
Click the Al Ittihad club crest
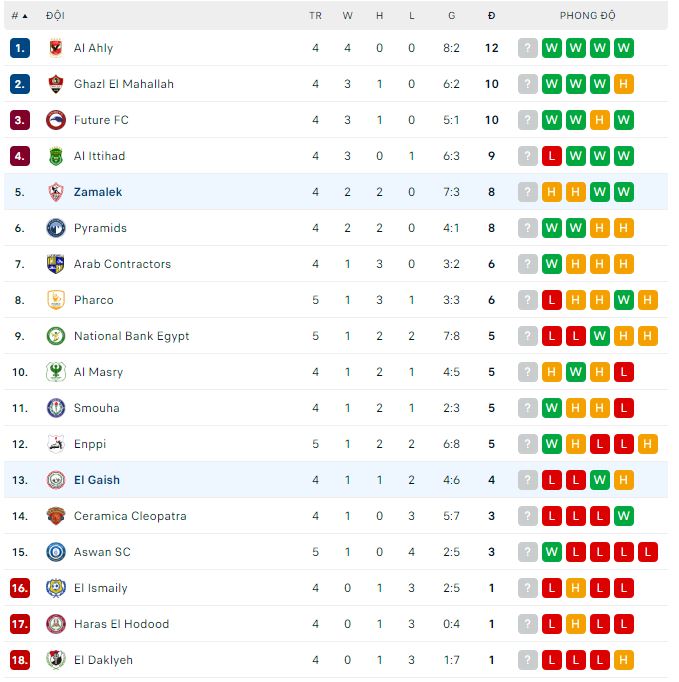[x=56, y=156]
